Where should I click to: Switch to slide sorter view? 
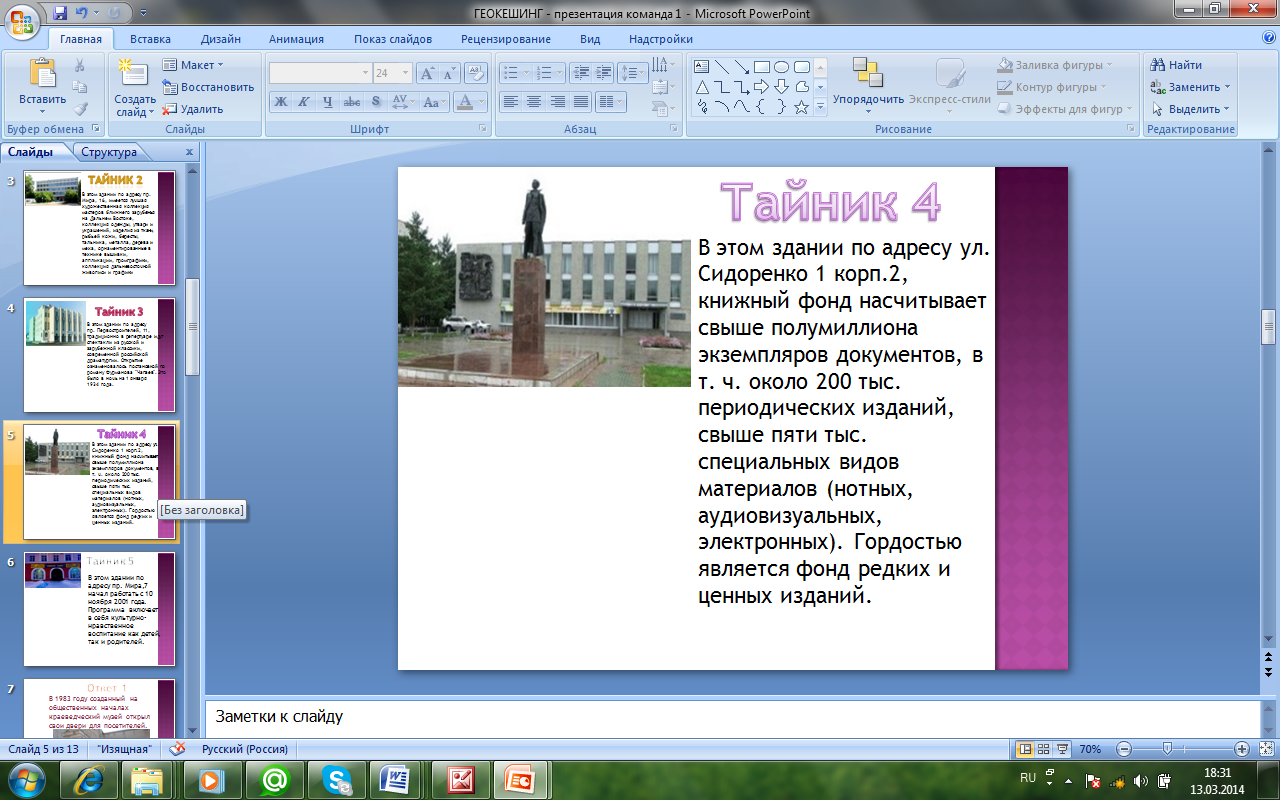point(1043,748)
